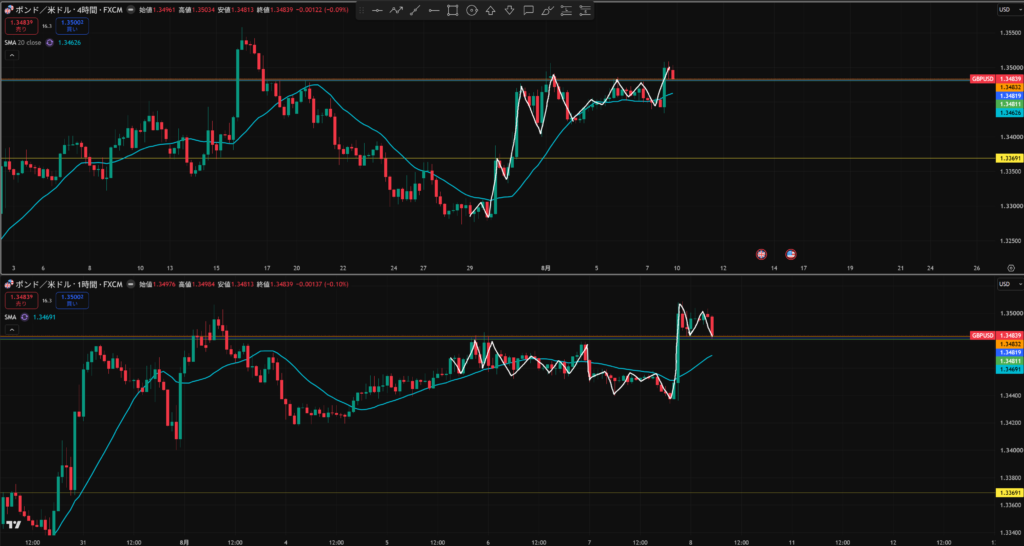Click the high price 1.35034 in top header
Image resolution: width=1024 pixels, height=546 pixels.
[x=204, y=10]
